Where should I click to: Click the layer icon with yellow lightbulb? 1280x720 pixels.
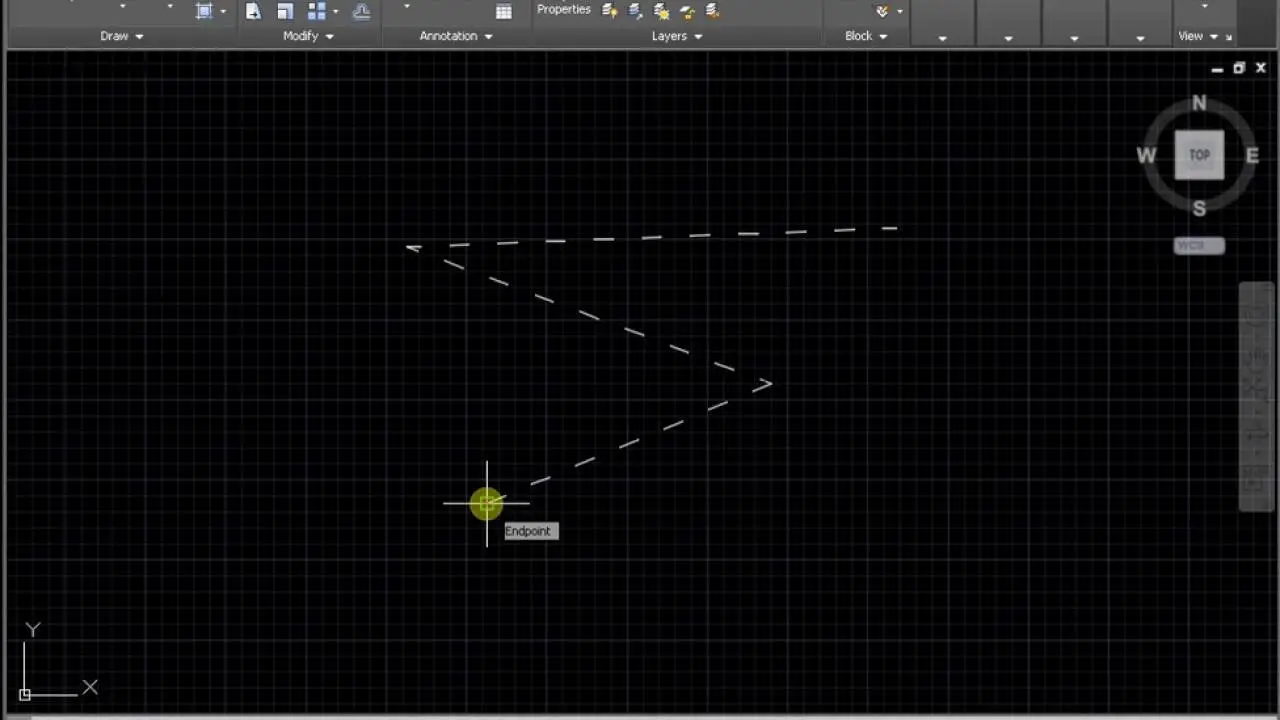point(609,11)
